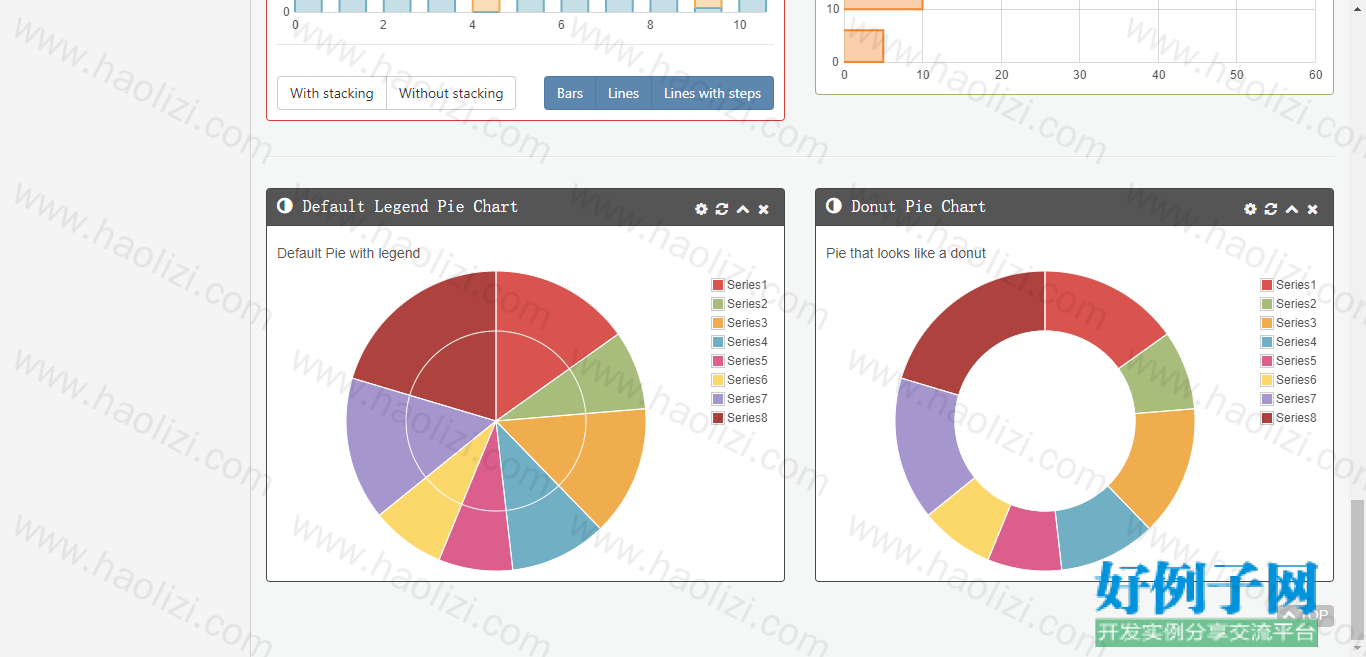The image size is (1366, 657).
Task: Click Series1 label in donut legend
Action: [1296, 285]
